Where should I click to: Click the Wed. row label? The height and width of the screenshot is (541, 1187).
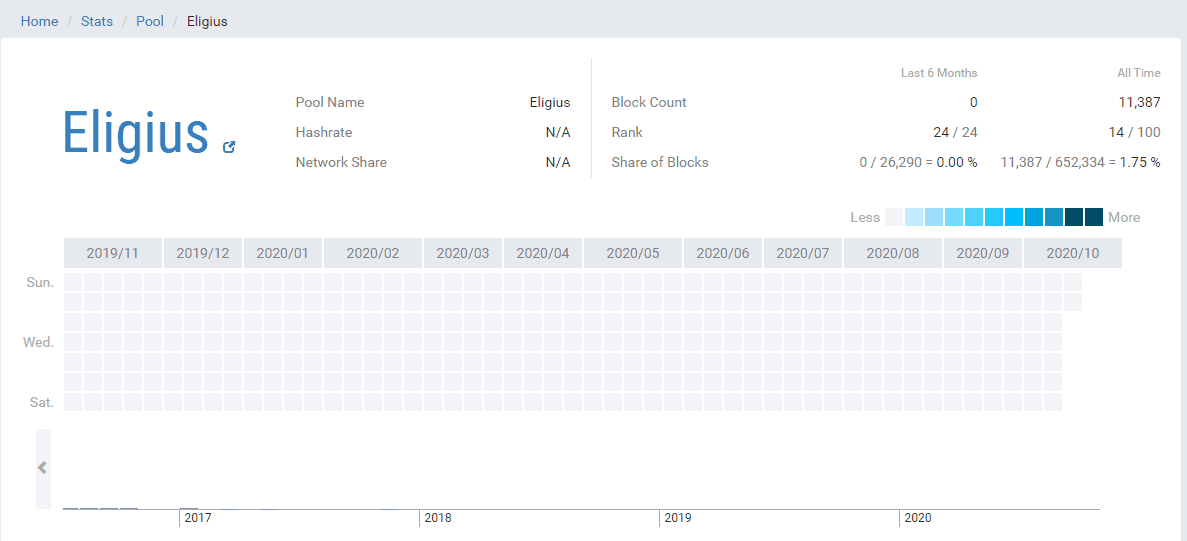(38, 342)
